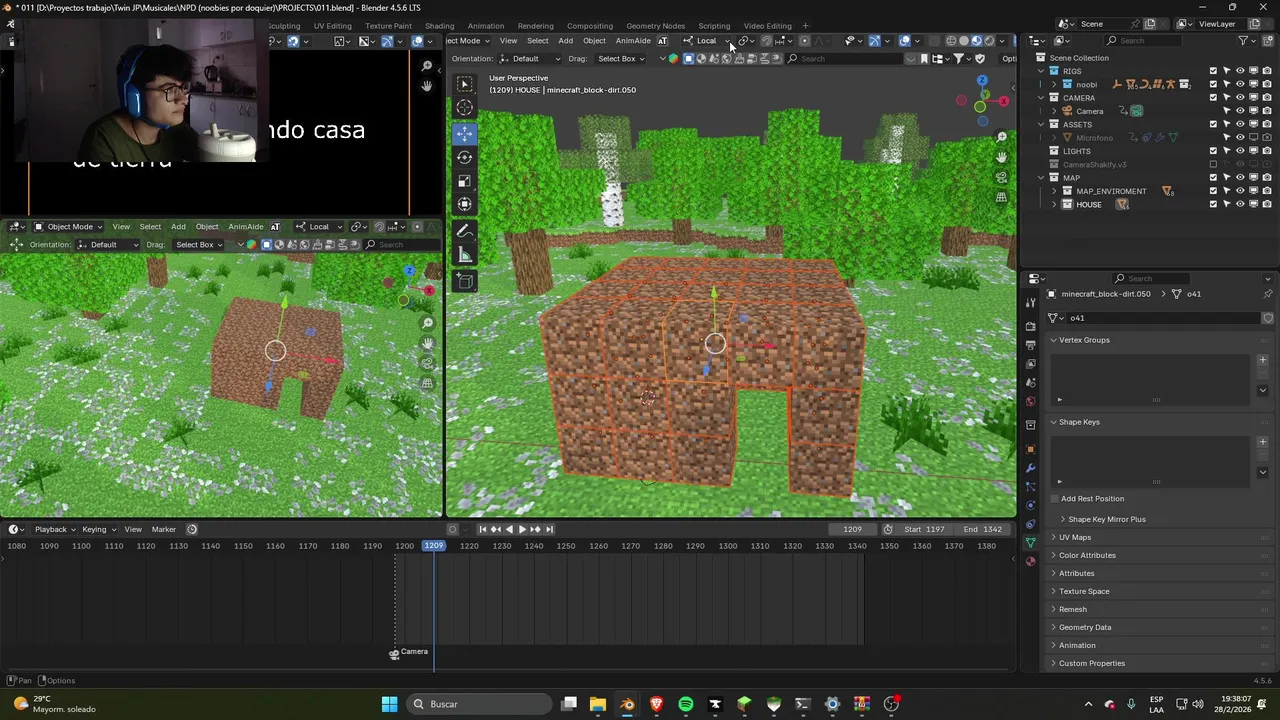Open AnimAide menu in main viewport header
This screenshot has width=1280, height=720.
(x=633, y=41)
